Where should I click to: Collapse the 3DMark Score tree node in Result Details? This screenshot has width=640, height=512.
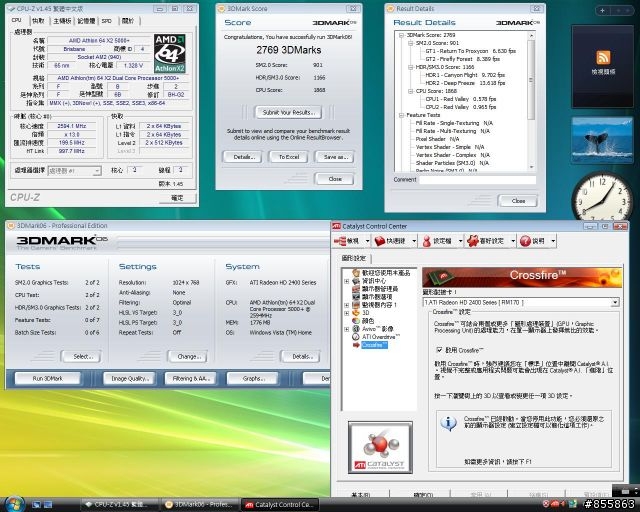pyautogui.click(x=401, y=35)
